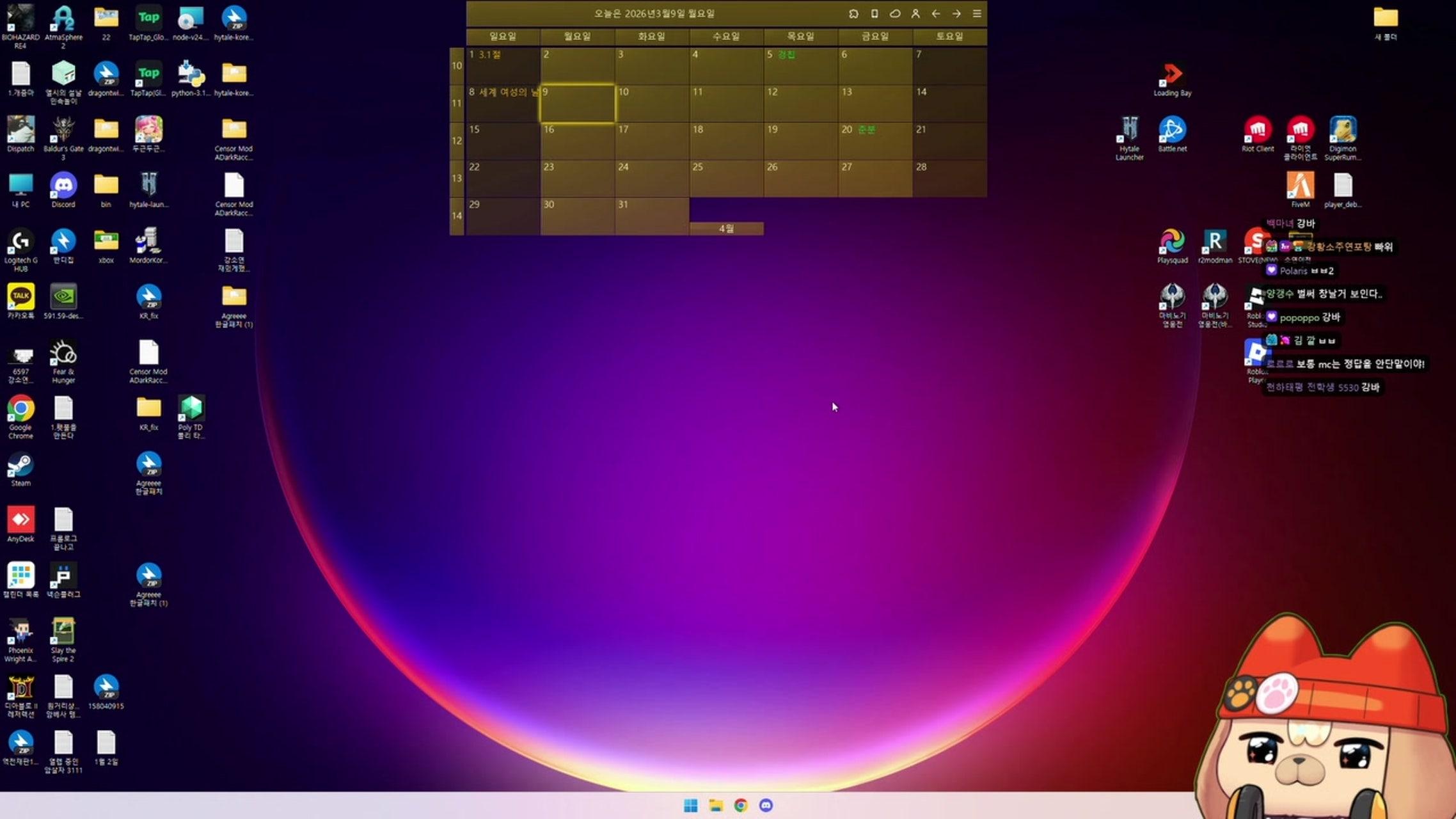The image size is (1456, 819).
Task: Select highlighted March 9 calendar cell
Action: click(x=577, y=104)
